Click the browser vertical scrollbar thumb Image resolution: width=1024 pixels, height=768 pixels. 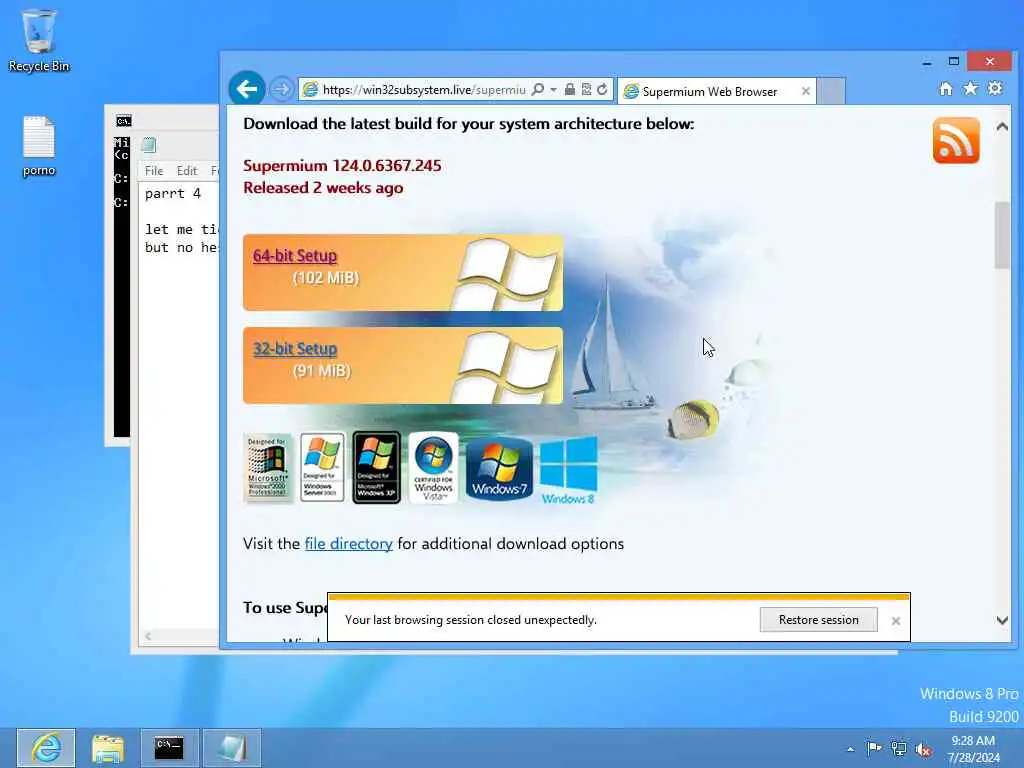point(1002,235)
